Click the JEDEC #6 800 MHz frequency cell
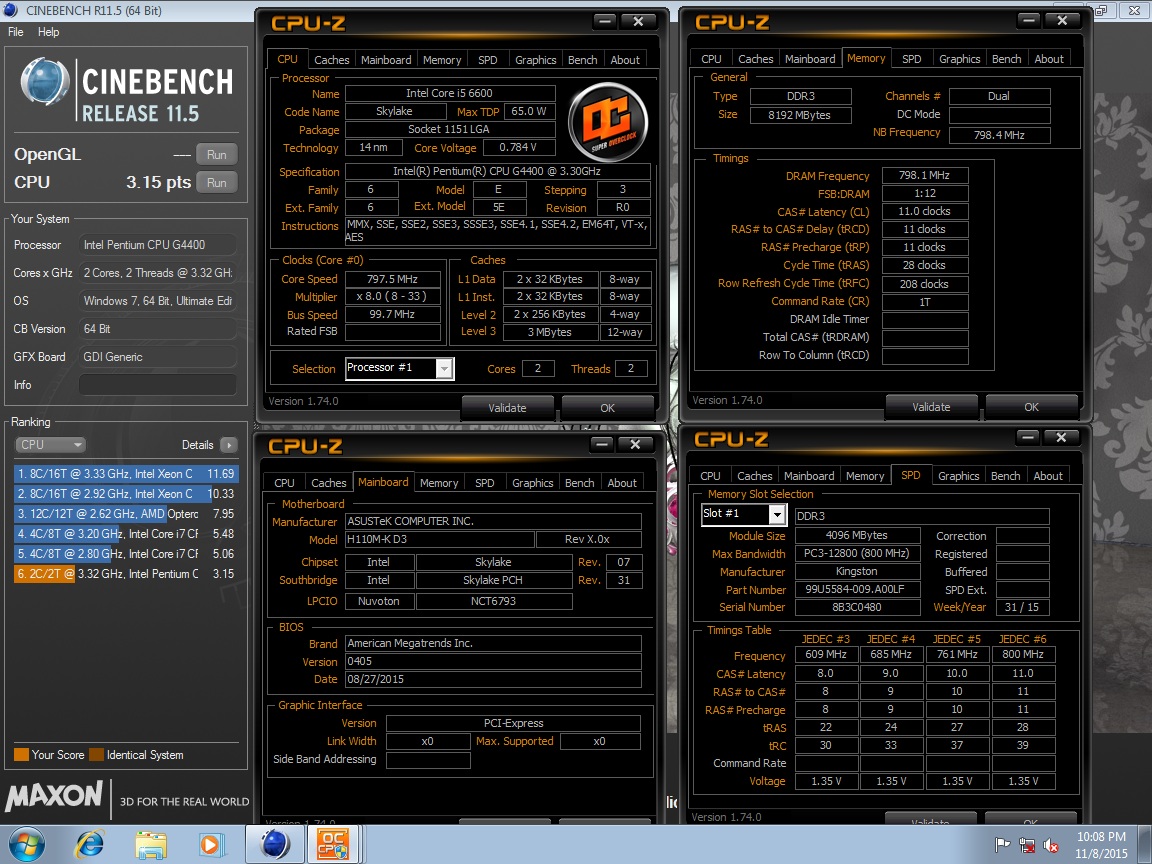The height and width of the screenshot is (864, 1152). 1023,654
